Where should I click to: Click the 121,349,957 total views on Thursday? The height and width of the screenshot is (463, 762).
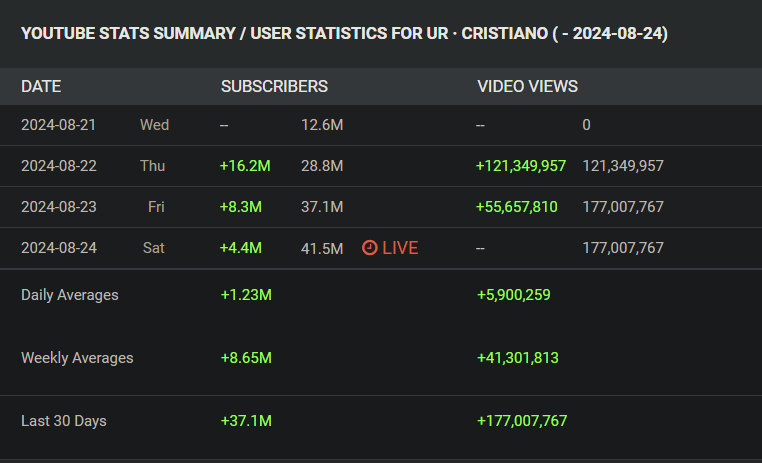[623, 166]
